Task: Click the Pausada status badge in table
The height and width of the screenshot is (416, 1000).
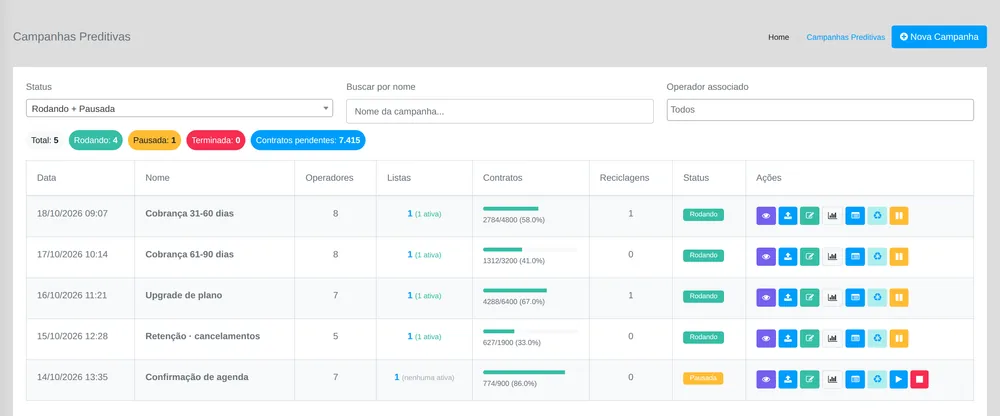Action: 703,378
